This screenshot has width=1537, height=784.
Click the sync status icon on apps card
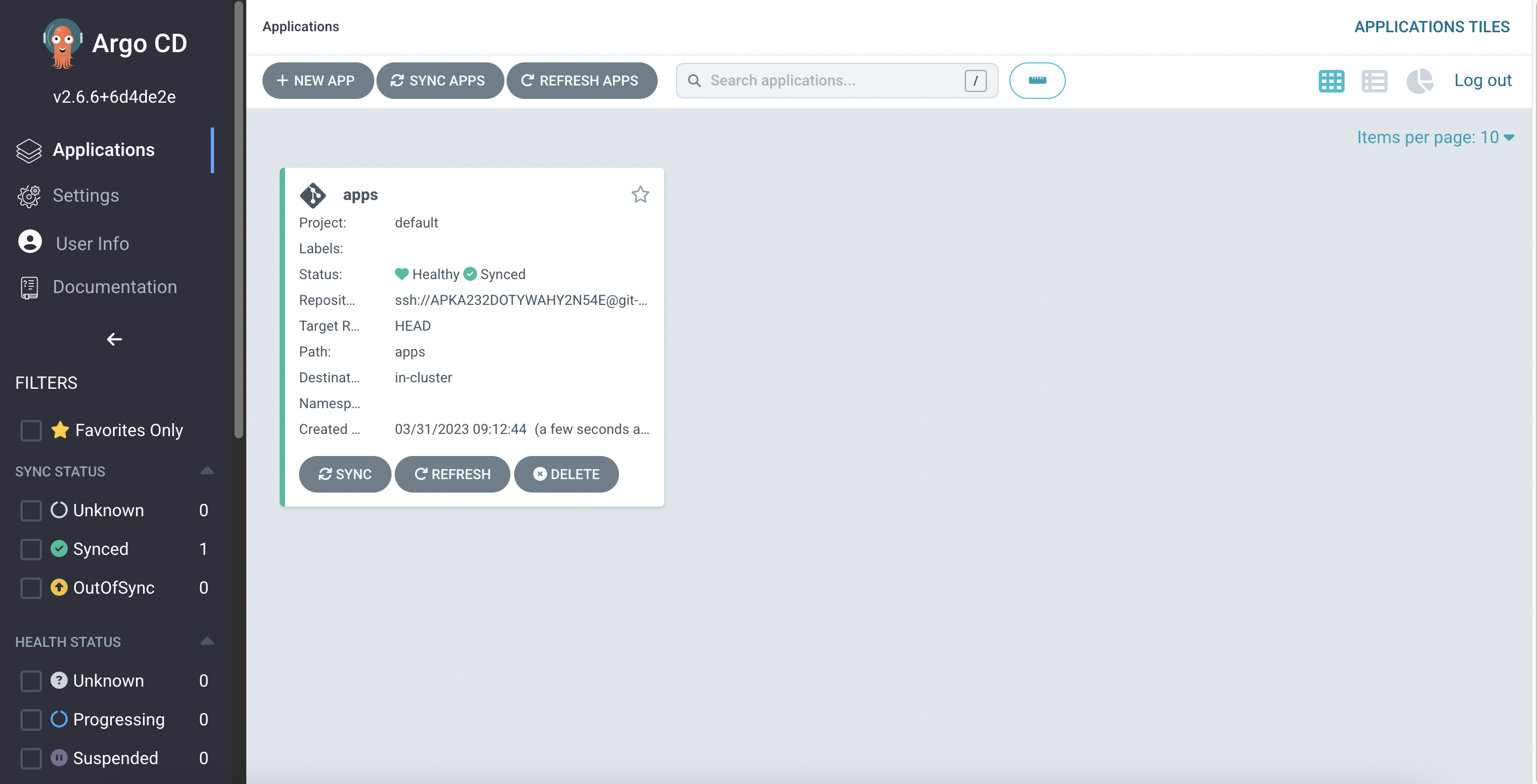[470, 273]
